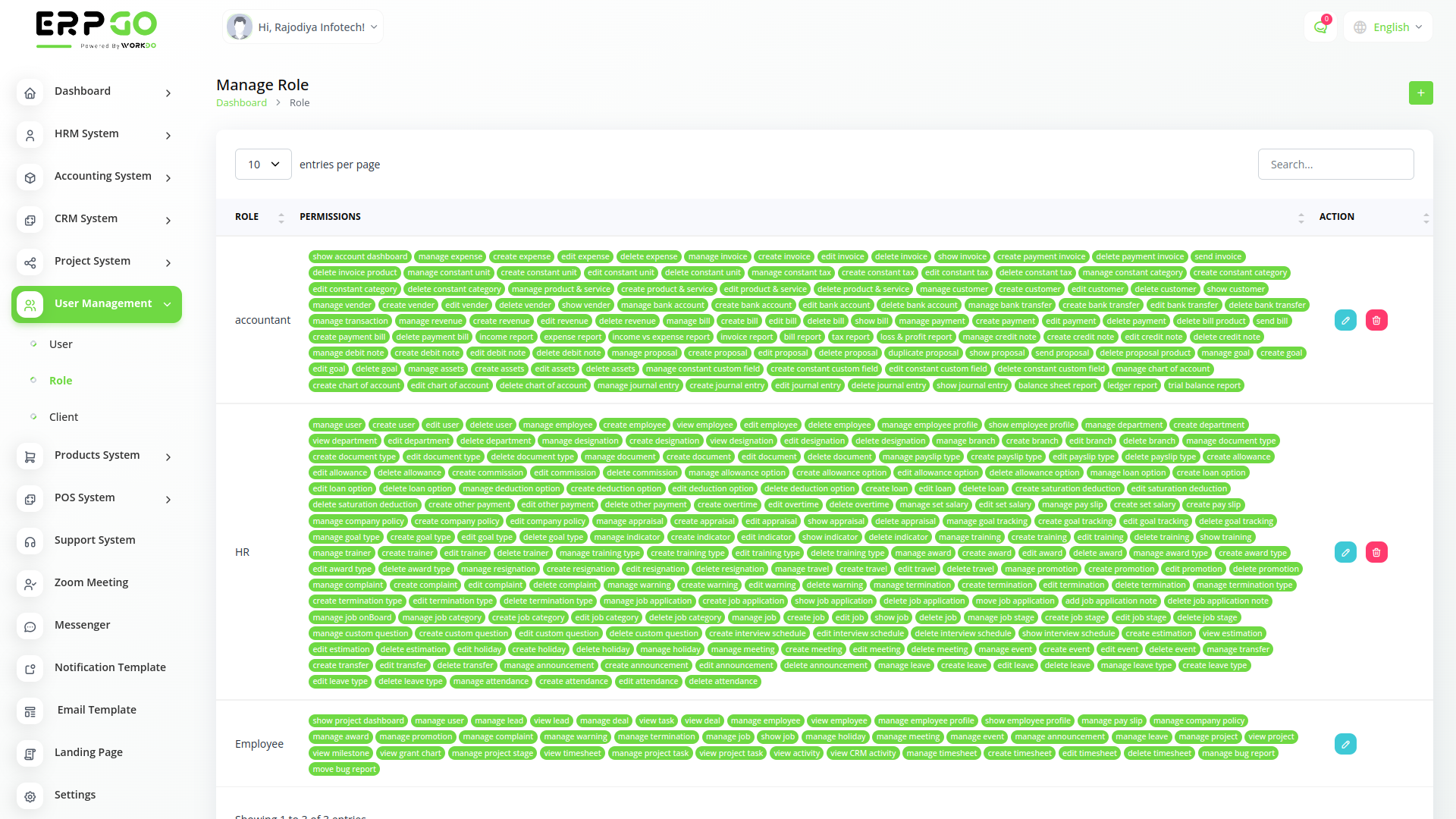Viewport: 1456px width, 819px height.
Task: Edit the accountant role with pencil icon
Action: [1345, 320]
